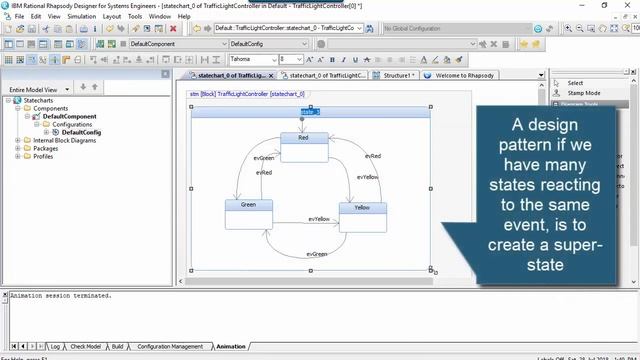Viewport: 640px width, 360px height.
Task: Close the browser panel
Action: coord(165,74)
